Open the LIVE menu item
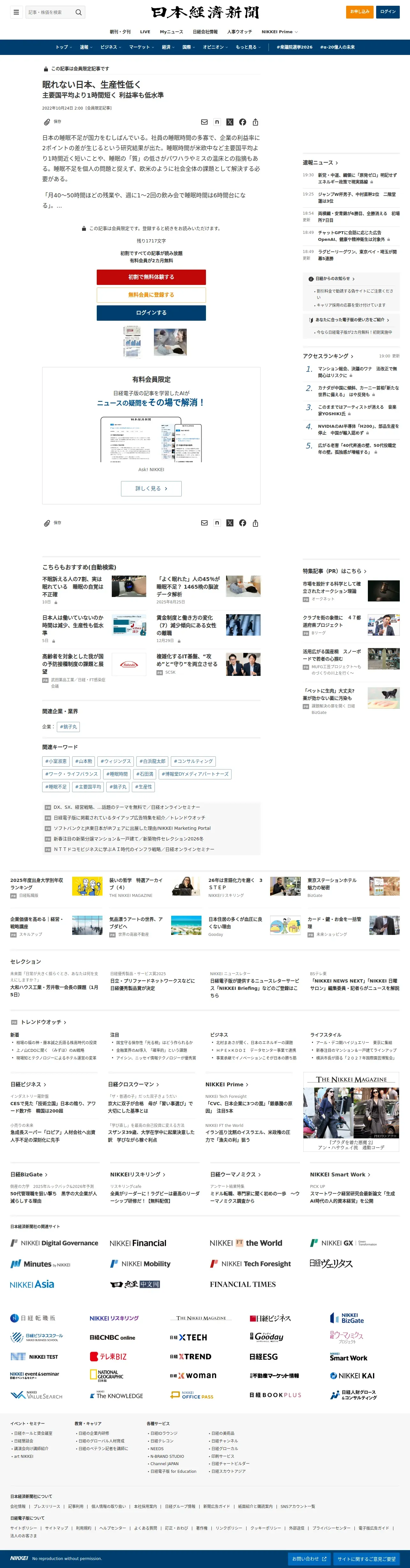The width and height of the screenshot is (410, 1568). pyautogui.click(x=145, y=32)
